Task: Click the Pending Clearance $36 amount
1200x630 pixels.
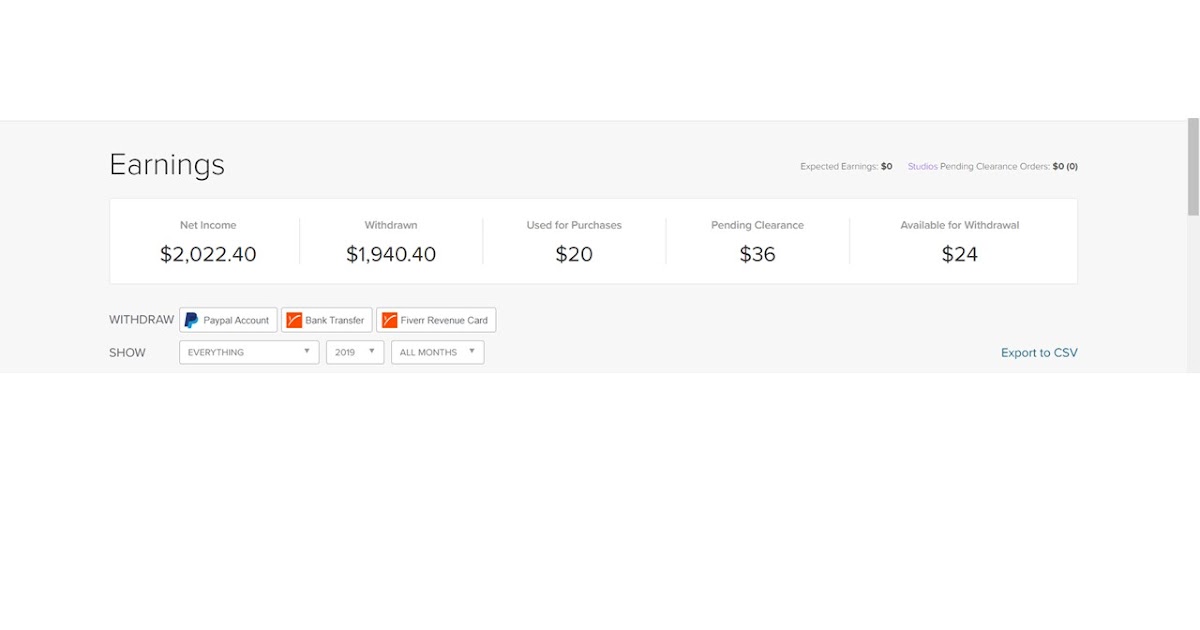Action: pos(757,254)
